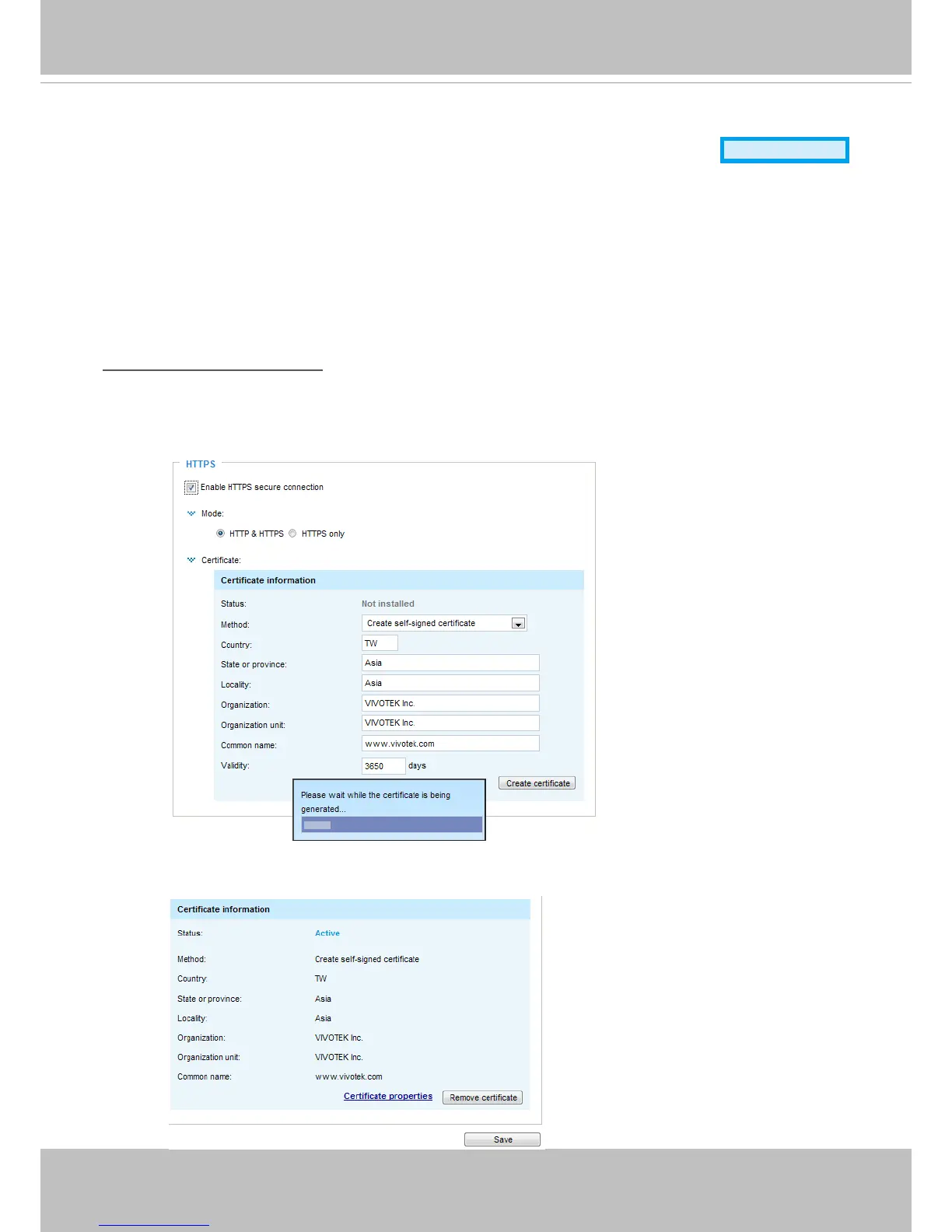
Task: Collapse the Certificate section chevron
Action: [191, 560]
